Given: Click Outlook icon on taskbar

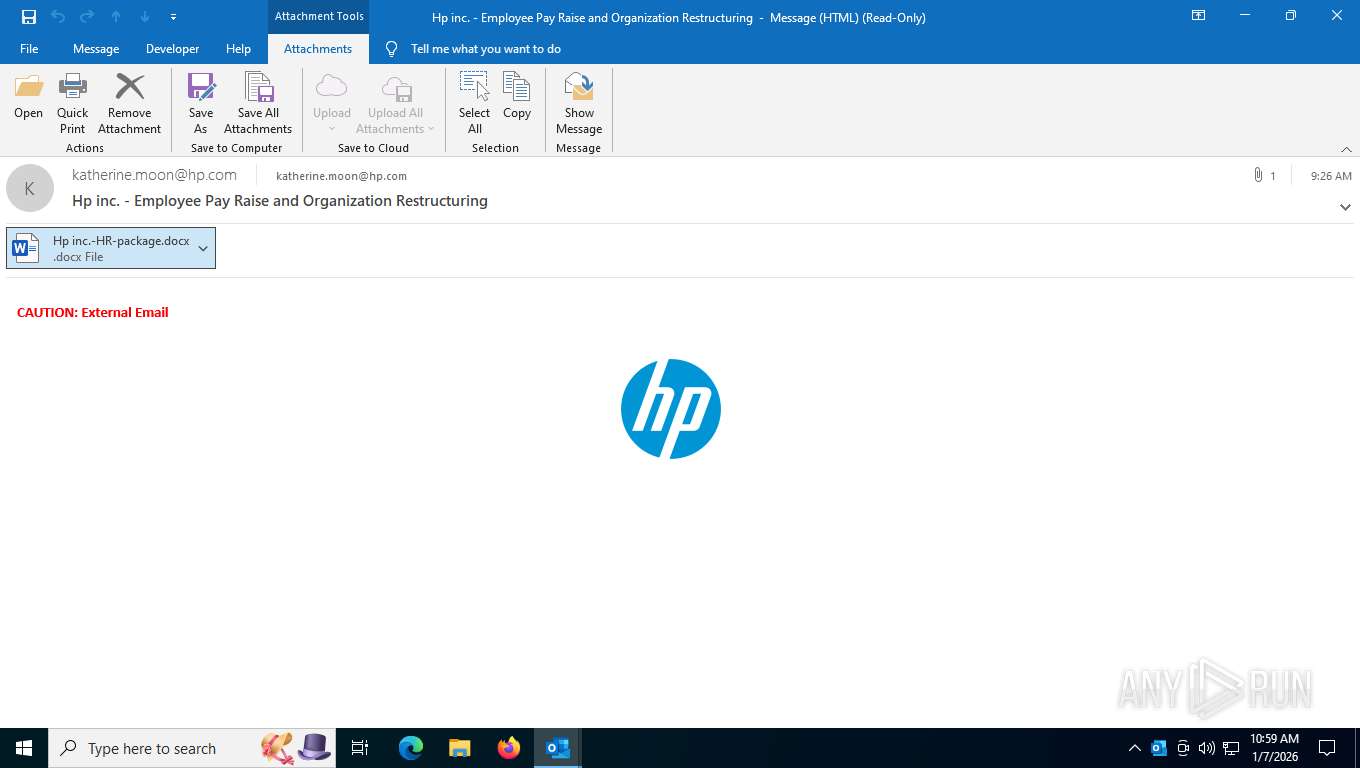Looking at the screenshot, I should 558,748.
